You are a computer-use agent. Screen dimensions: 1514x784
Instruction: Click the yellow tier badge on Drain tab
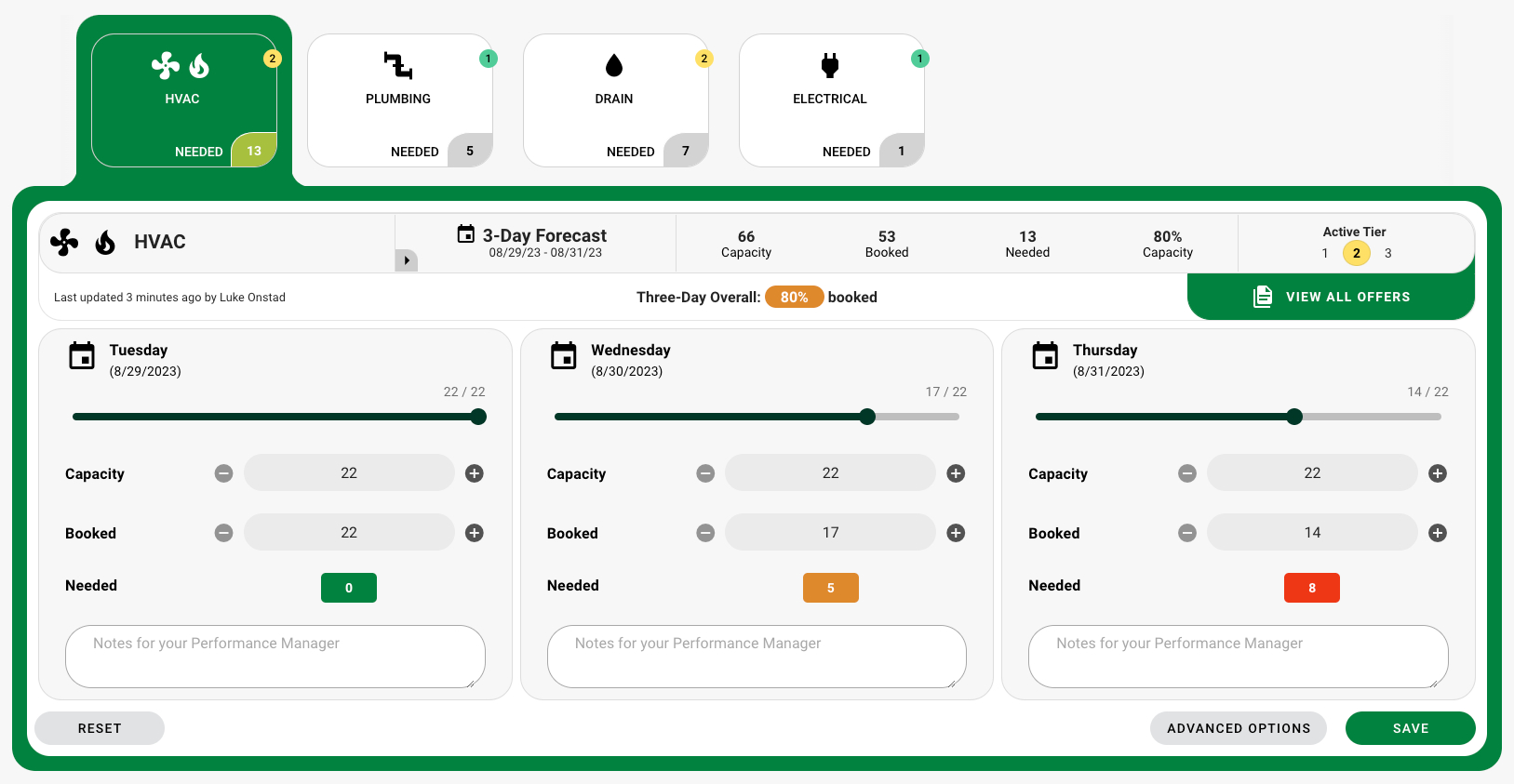(704, 59)
